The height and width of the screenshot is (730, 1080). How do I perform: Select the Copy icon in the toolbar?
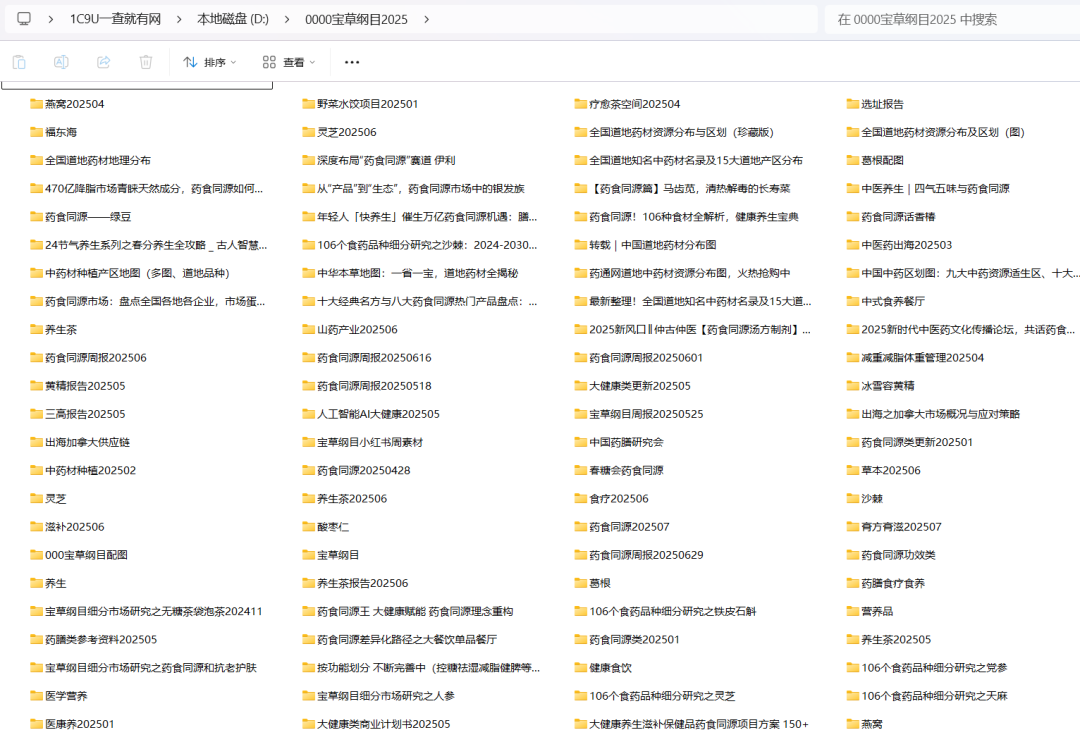[18, 61]
